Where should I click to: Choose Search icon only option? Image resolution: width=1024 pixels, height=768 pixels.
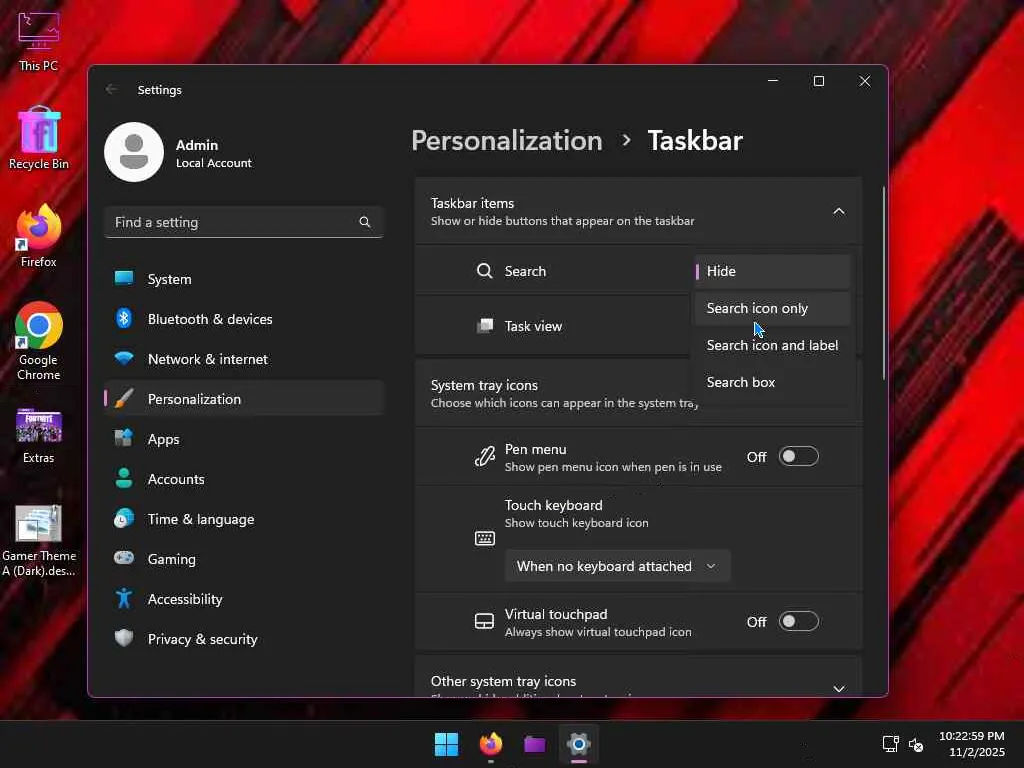(x=773, y=308)
